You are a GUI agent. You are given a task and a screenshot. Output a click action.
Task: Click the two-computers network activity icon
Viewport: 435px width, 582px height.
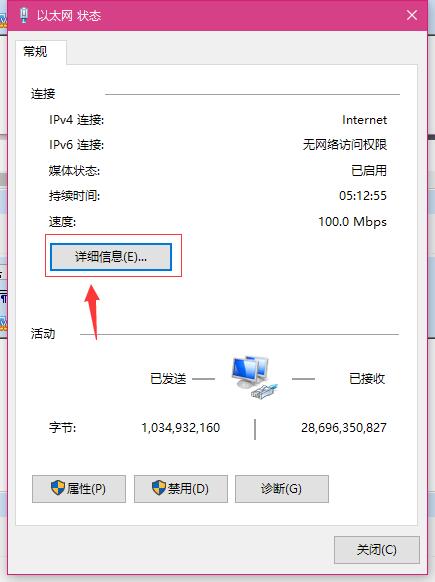[255, 377]
